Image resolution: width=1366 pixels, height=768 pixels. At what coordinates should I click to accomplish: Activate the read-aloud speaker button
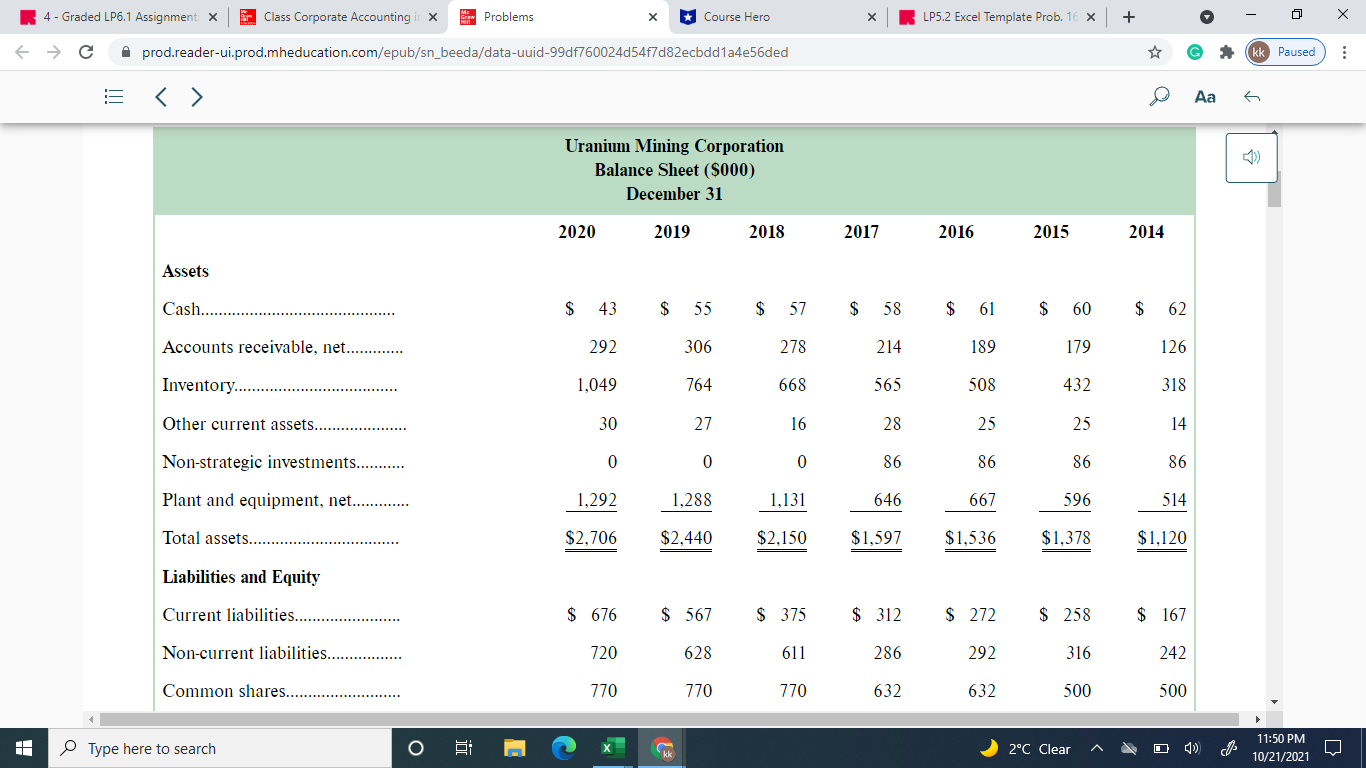(x=1250, y=157)
